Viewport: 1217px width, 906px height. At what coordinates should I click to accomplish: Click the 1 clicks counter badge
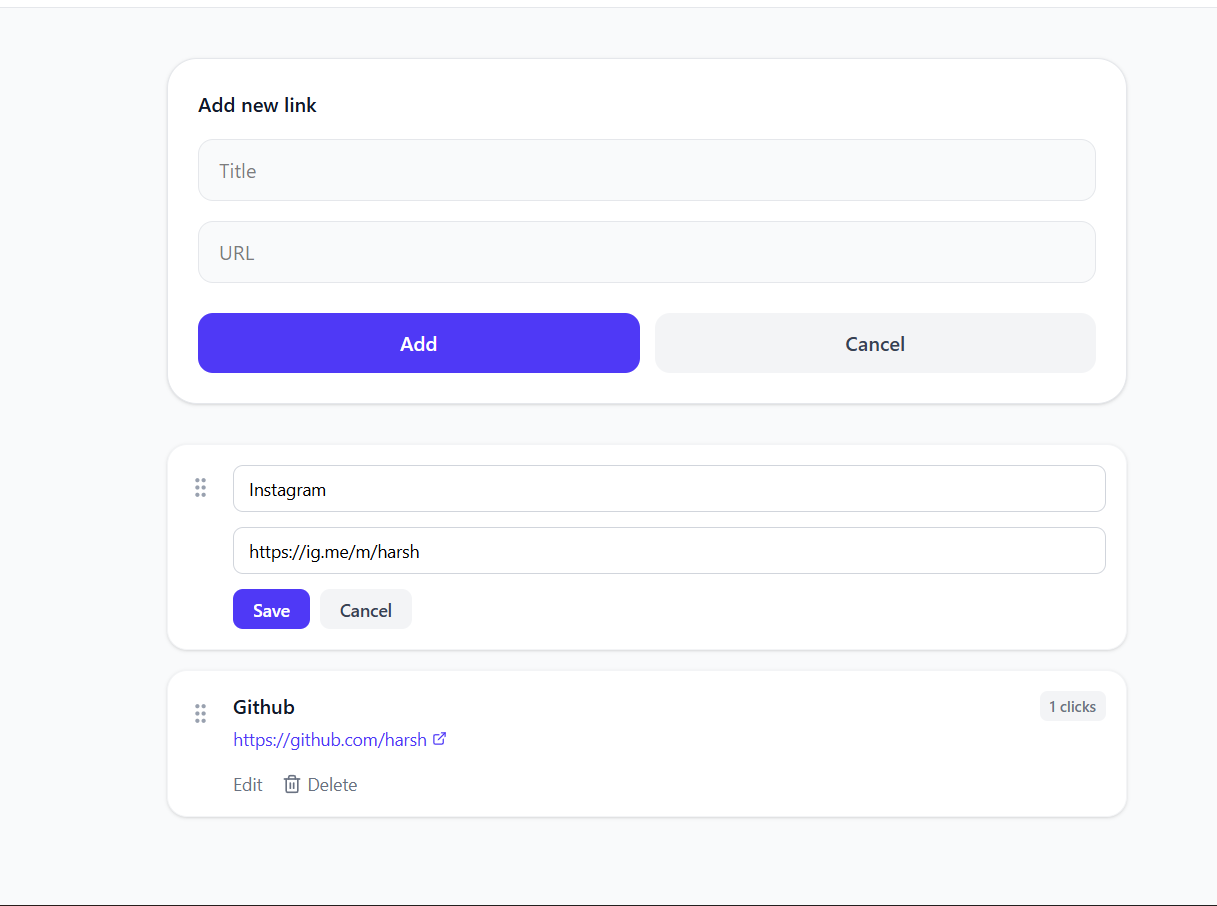click(1072, 706)
